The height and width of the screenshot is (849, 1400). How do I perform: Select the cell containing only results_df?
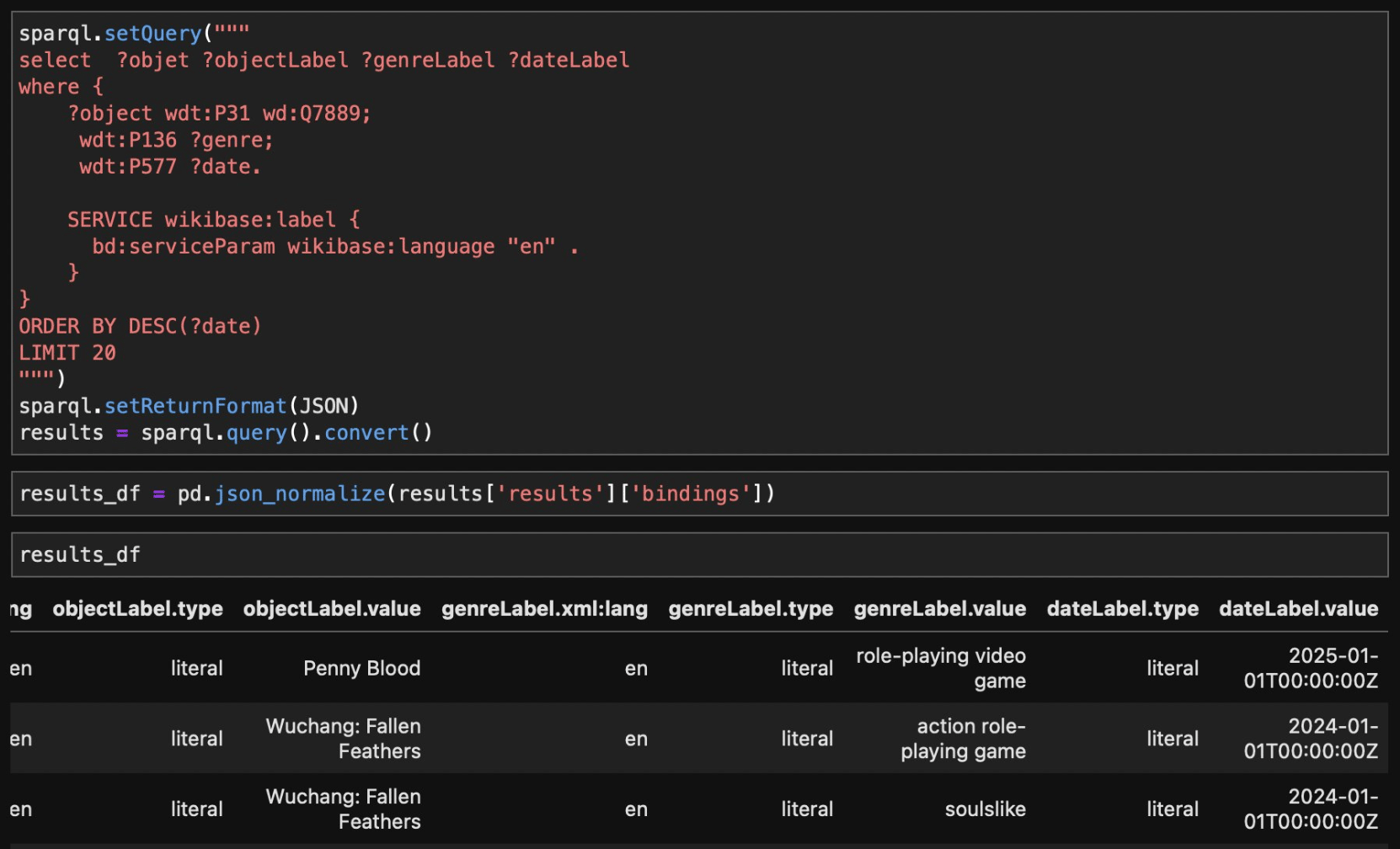tap(699, 554)
